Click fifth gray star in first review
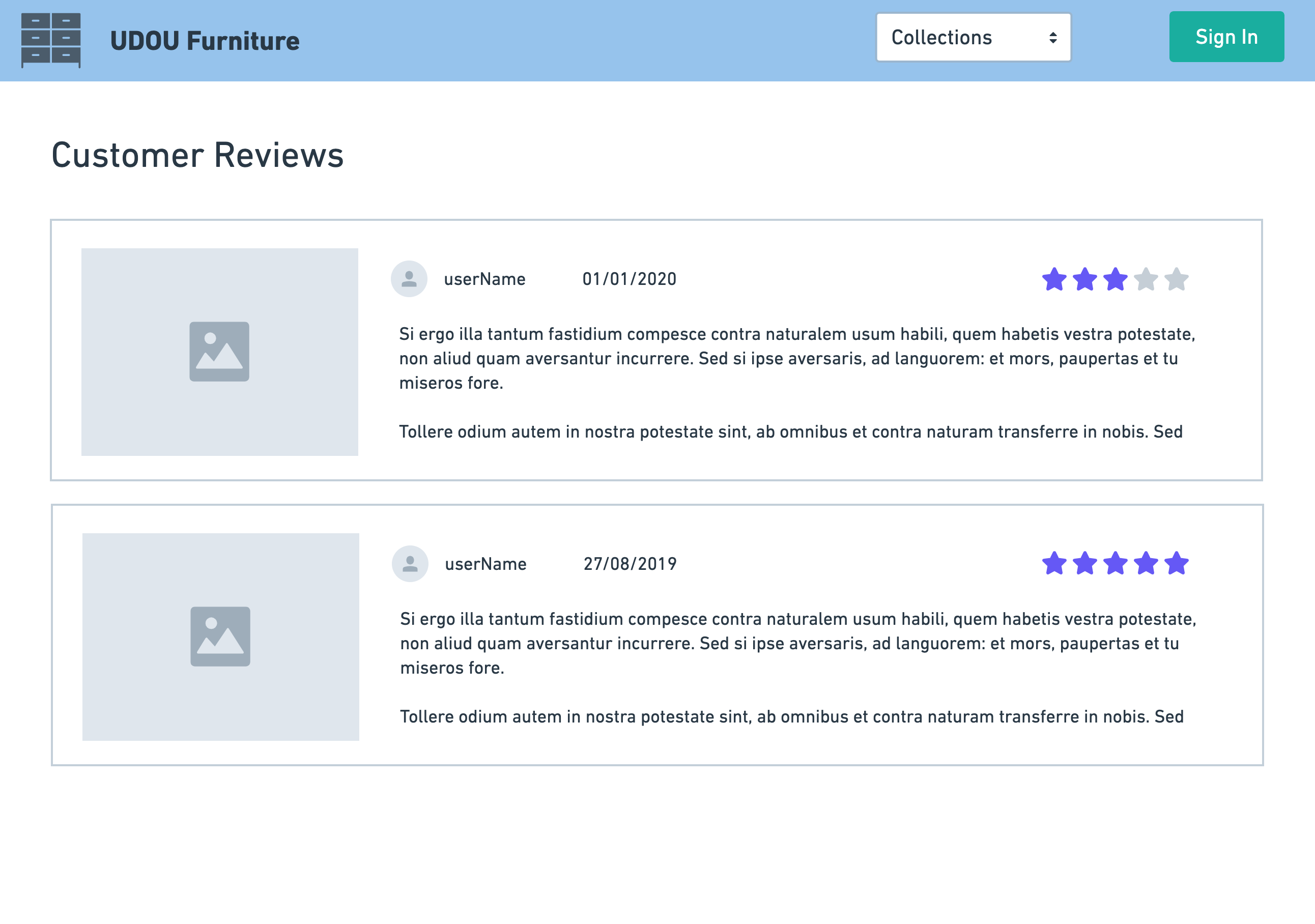The width and height of the screenshot is (1315, 924). [1177, 280]
